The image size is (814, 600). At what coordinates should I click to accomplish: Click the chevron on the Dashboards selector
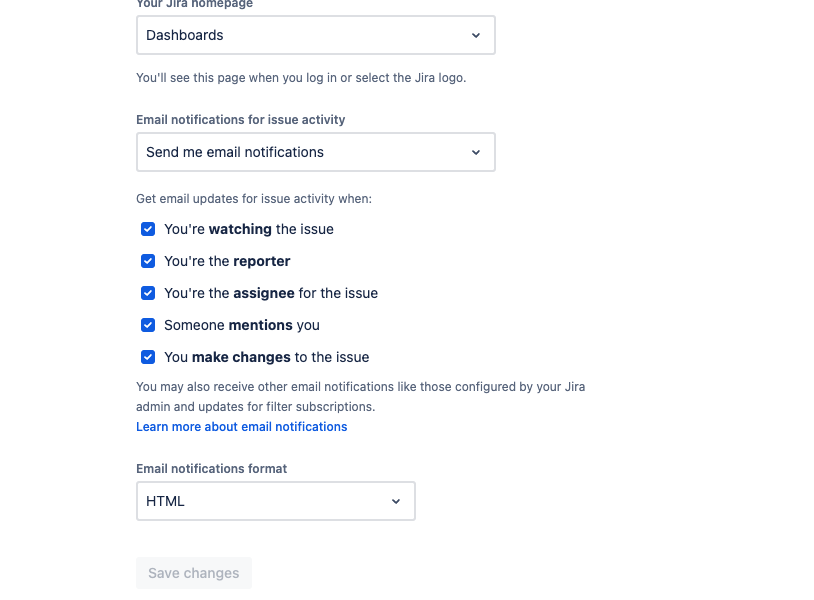[476, 35]
